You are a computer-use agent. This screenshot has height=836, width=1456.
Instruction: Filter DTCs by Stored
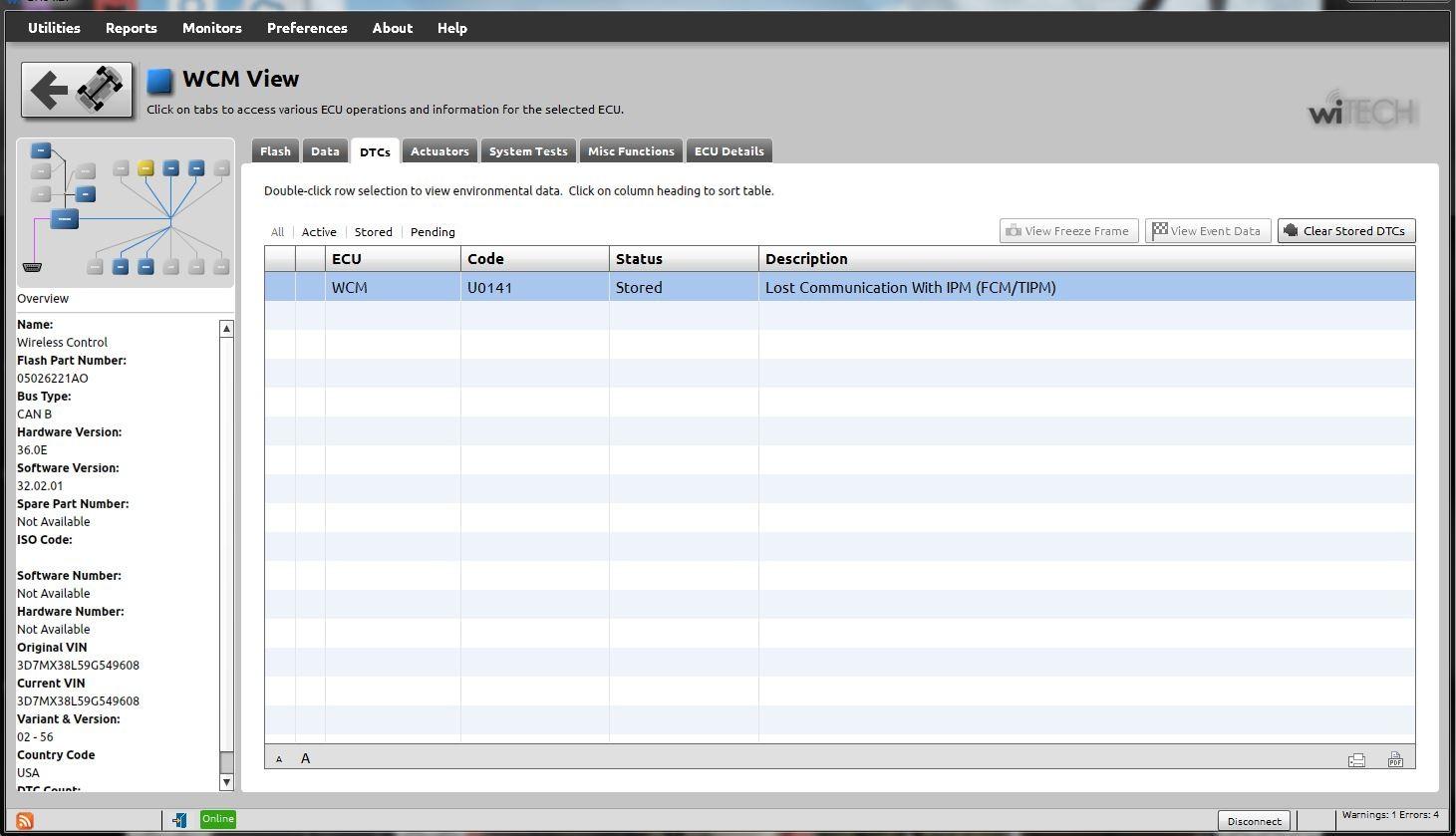374,232
